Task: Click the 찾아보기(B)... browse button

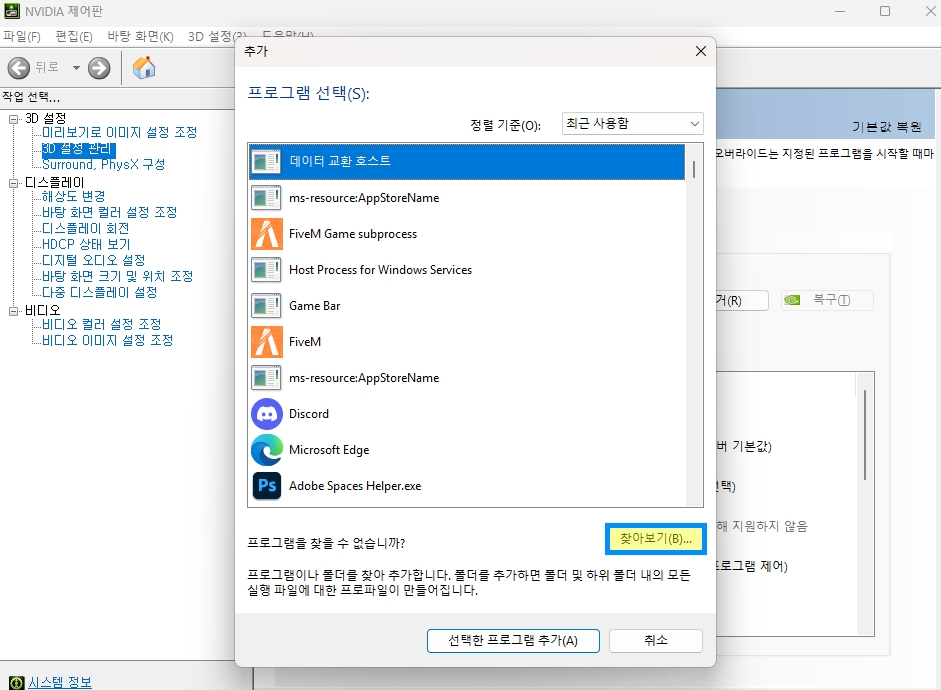Action: (x=656, y=538)
